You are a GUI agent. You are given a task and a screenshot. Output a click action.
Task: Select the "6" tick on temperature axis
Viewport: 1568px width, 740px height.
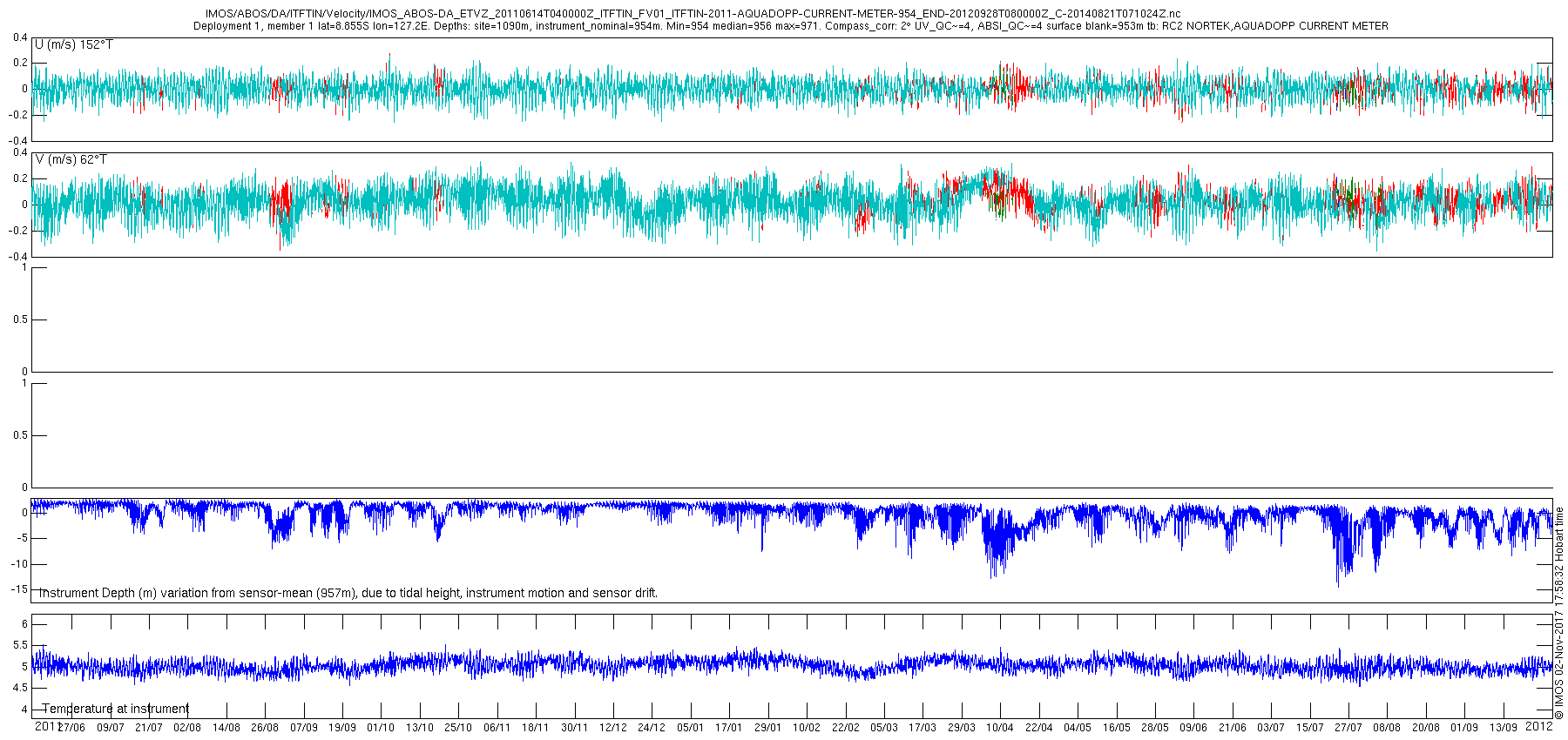click(24, 624)
